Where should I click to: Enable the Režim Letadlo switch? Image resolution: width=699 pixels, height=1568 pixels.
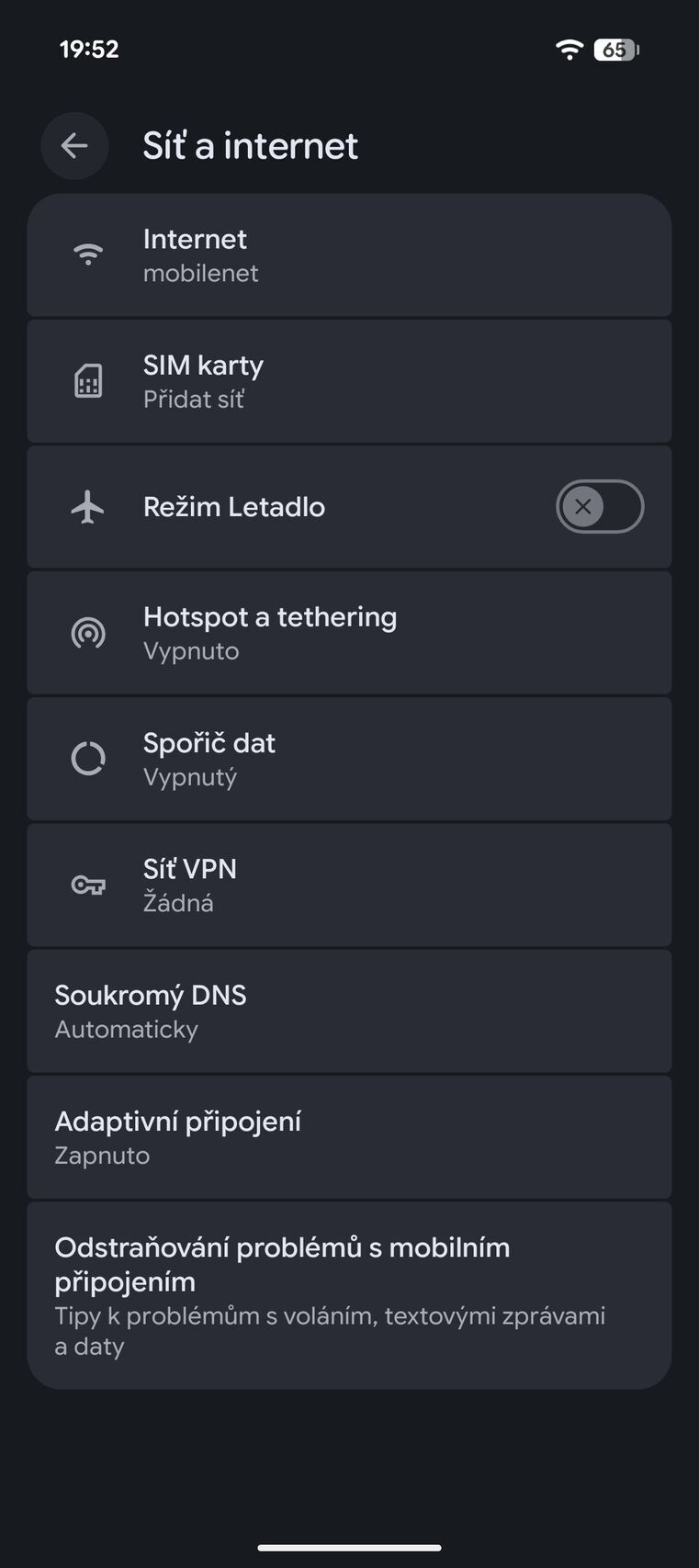[599, 506]
